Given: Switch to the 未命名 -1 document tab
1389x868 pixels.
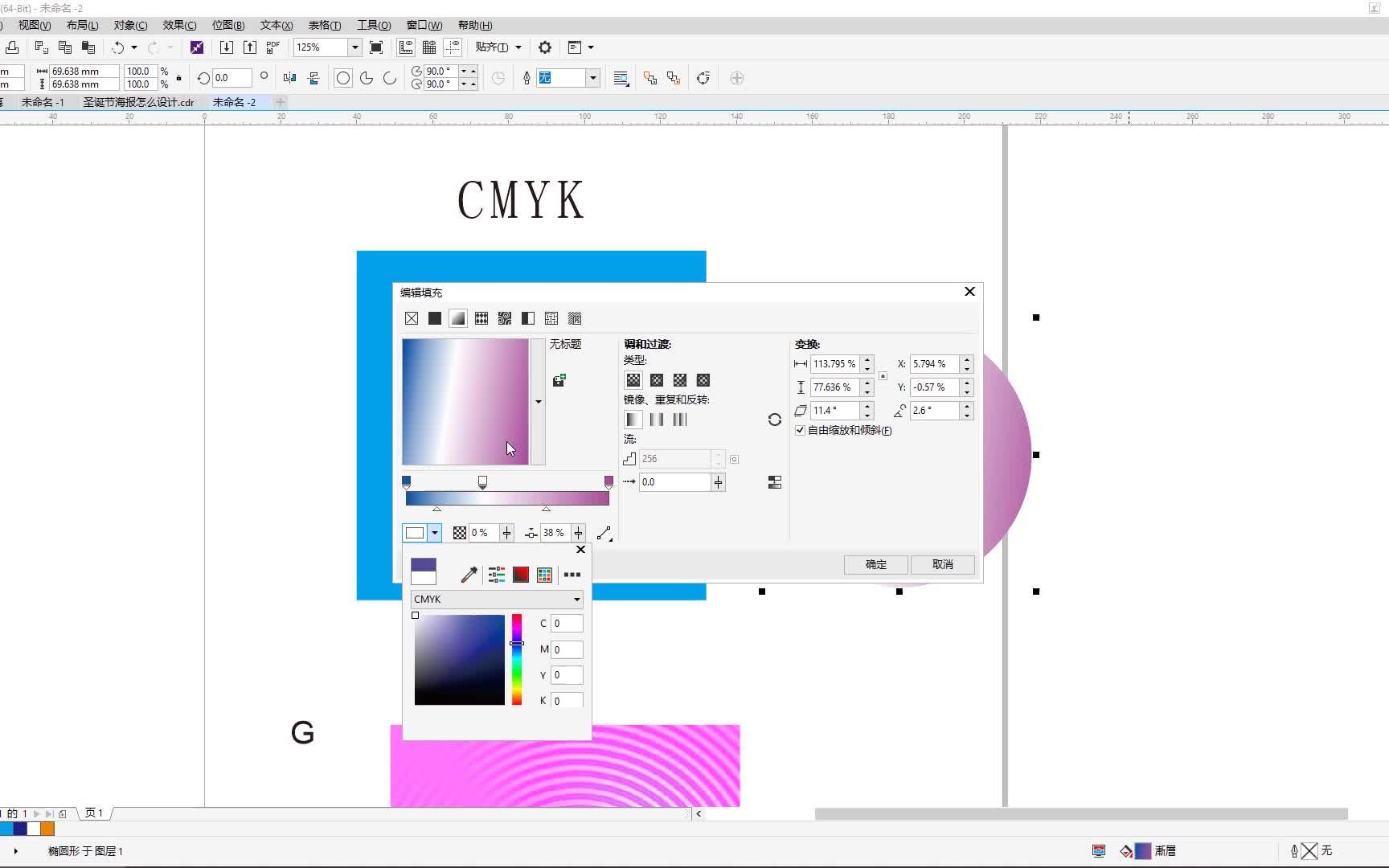Looking at the screenshot, I should 43,102.
